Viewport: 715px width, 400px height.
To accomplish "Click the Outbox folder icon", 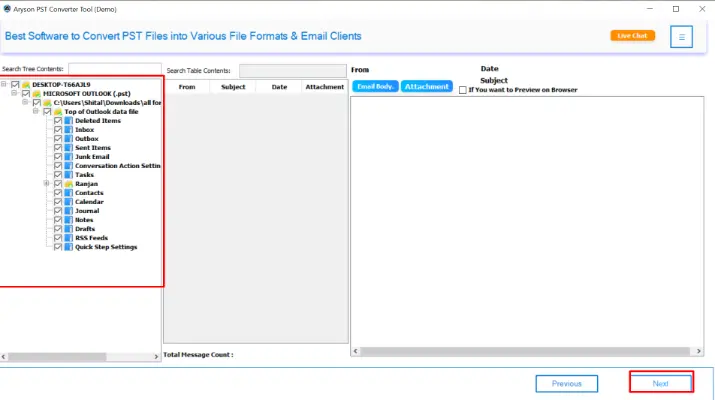I will coord(69,139).
